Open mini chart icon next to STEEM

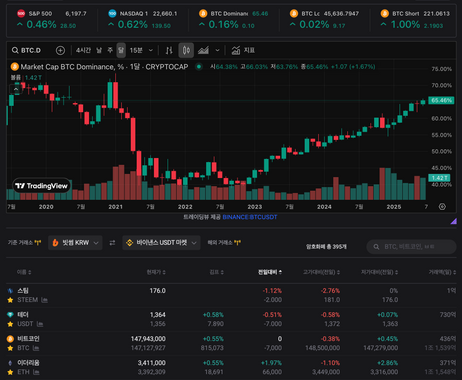(x=44, y=300)
